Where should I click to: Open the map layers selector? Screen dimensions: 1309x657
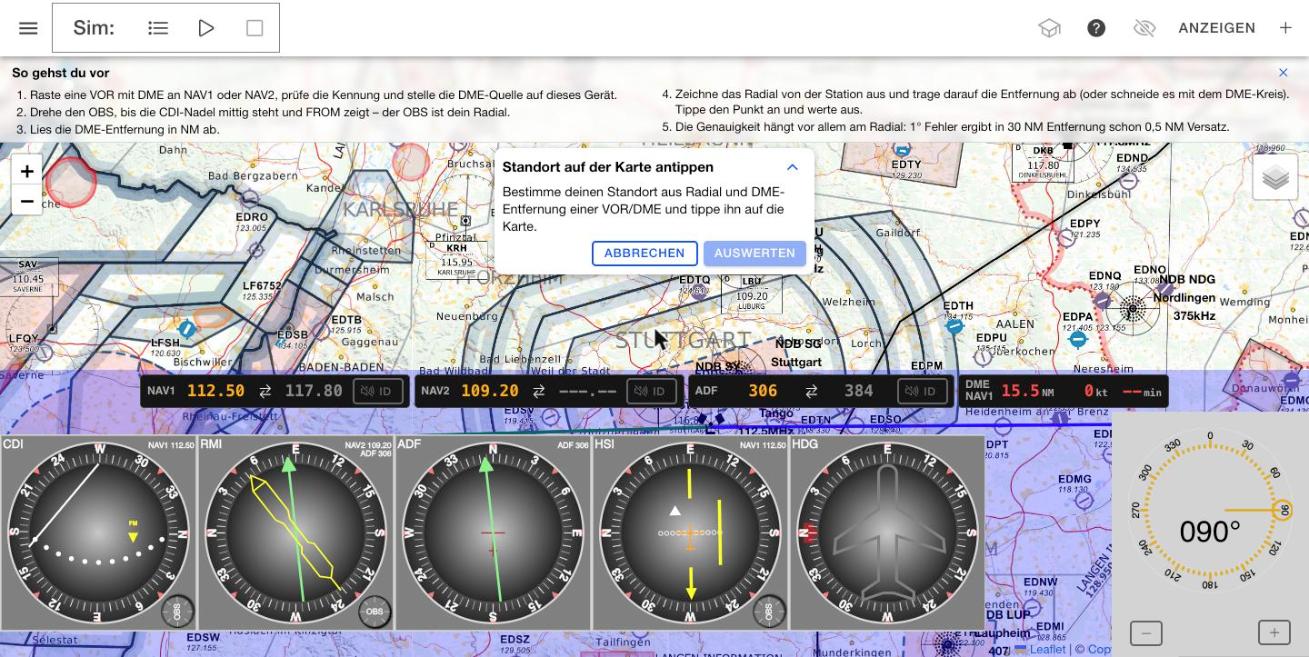coord(1275,177)
